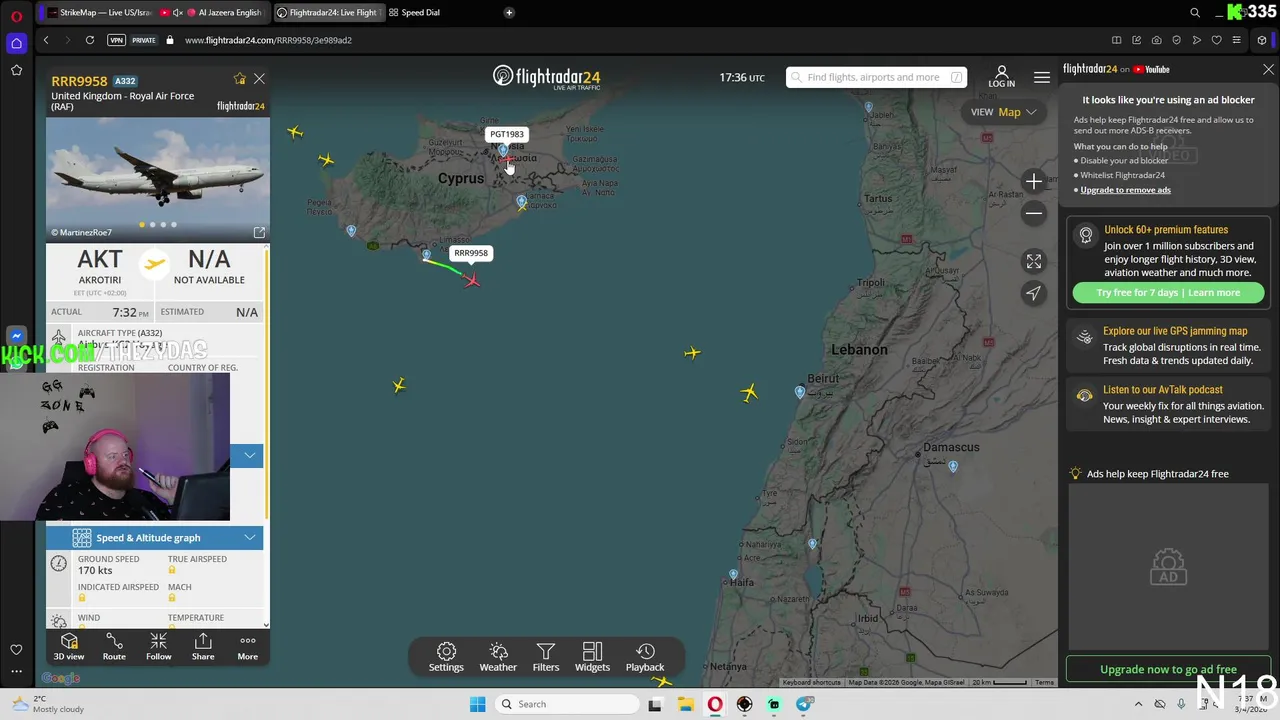1280x720 pixels.
Task: Open File Explorer from taskbar
Action: pos(685,704)
